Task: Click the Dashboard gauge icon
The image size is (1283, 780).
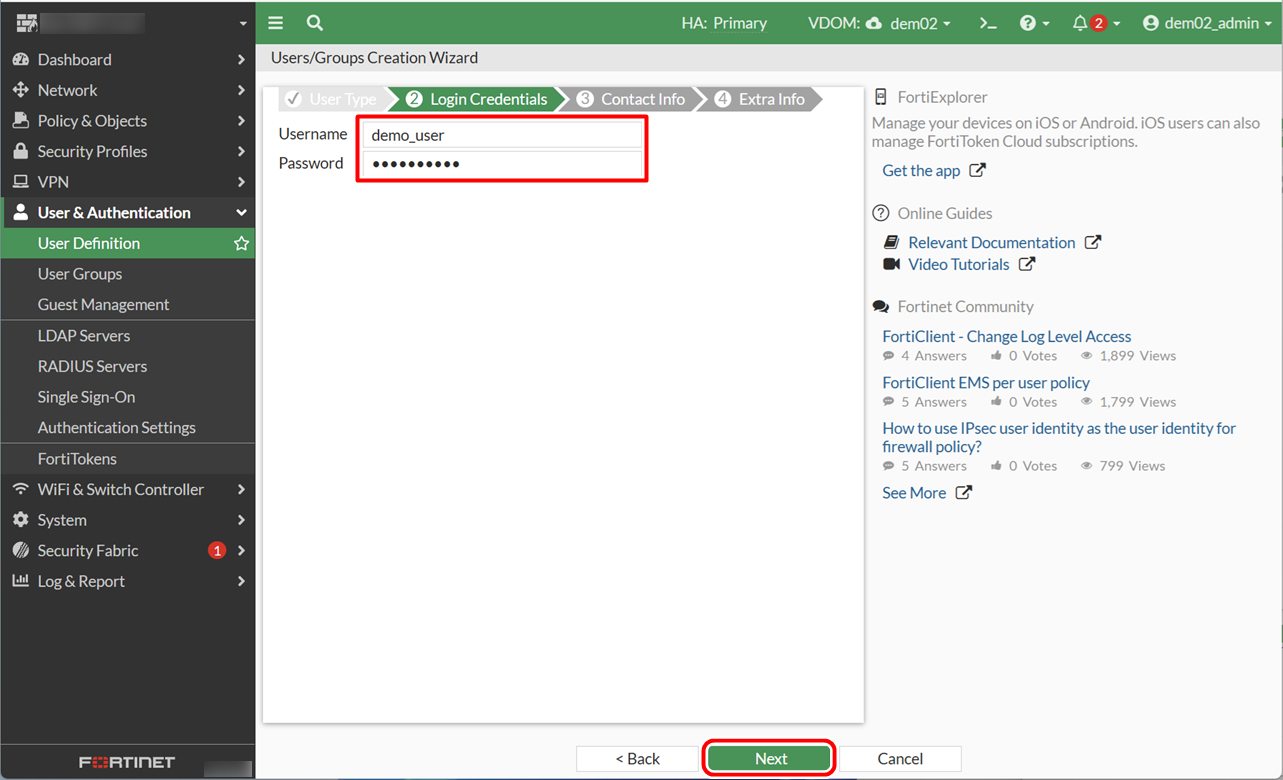Action: (20, 60)
